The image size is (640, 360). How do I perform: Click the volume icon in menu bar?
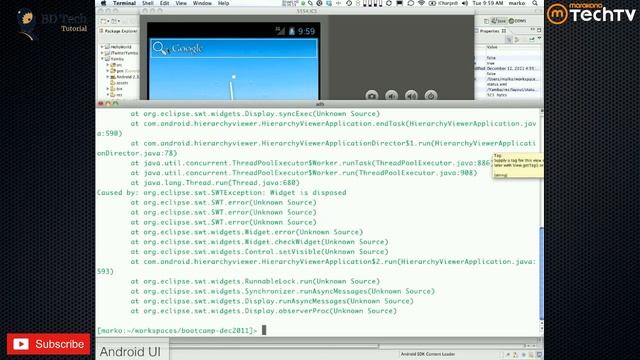pos(464,3)
